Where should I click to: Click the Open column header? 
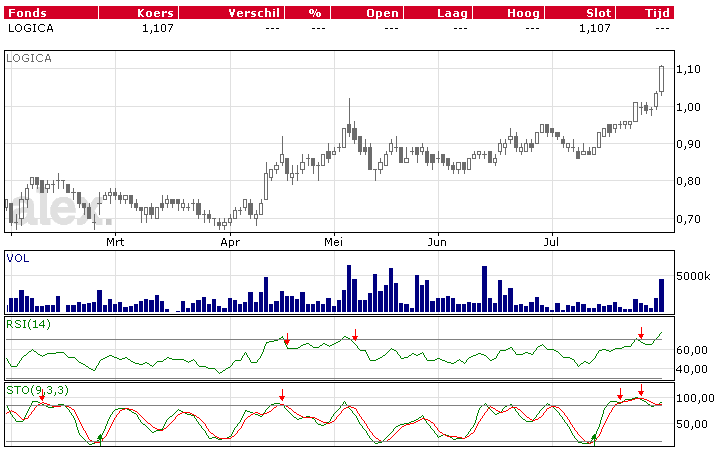point(367,13)
